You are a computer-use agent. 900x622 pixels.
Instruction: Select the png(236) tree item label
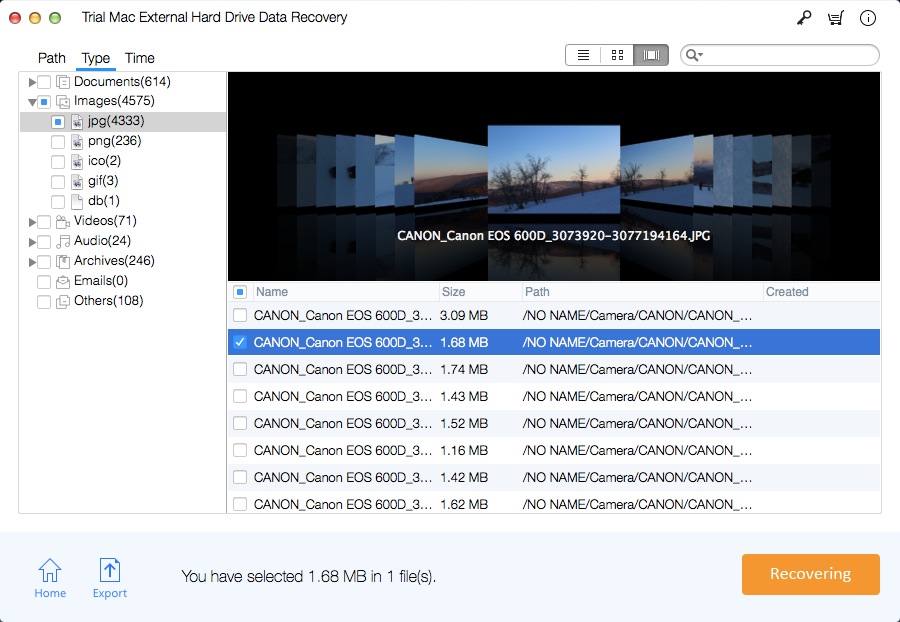click(x=114, y=141)
